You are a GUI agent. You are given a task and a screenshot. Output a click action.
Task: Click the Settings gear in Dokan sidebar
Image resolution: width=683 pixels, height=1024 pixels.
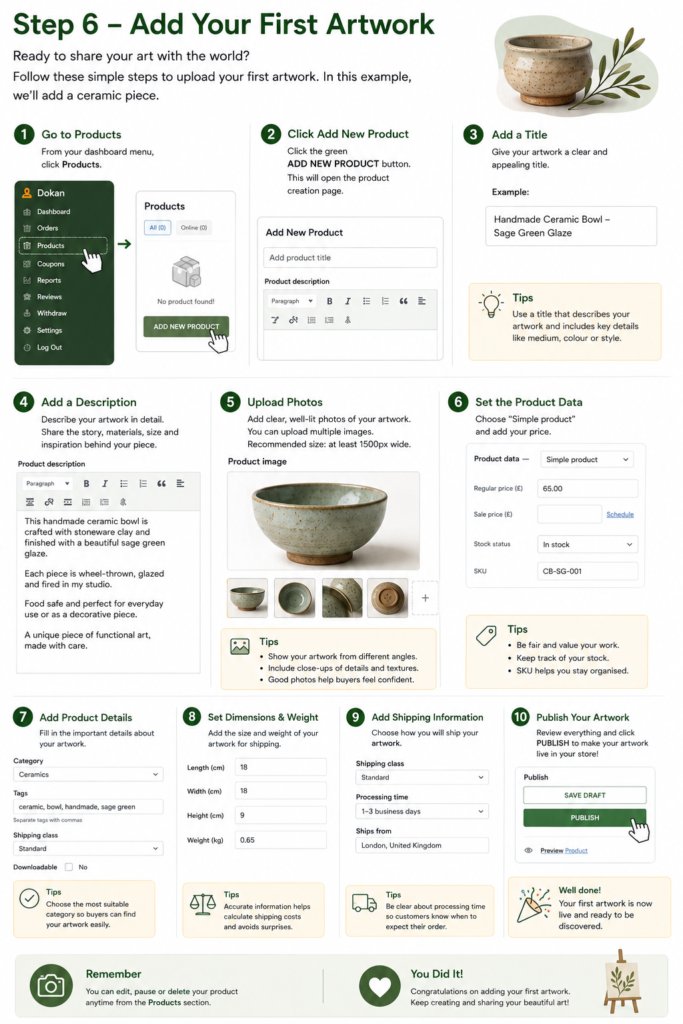coord(27,330)
